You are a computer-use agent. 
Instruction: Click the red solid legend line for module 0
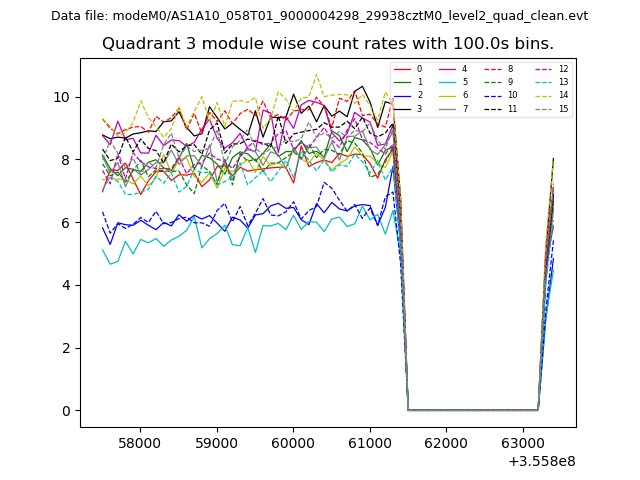[403, 69]
